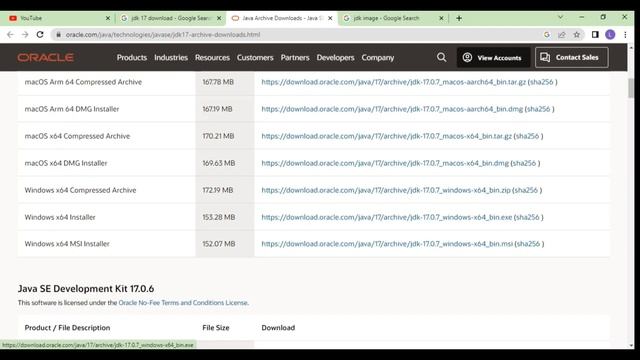640x360 pixels.
Task: Click the Google icon in address bar
Action: (x=547, y=35)
